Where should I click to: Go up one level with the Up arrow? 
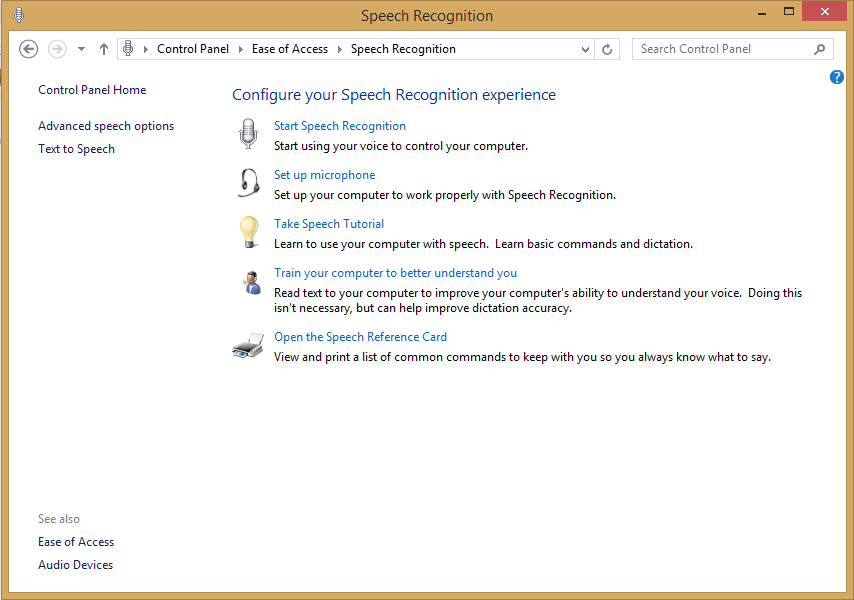pos(103,49)
